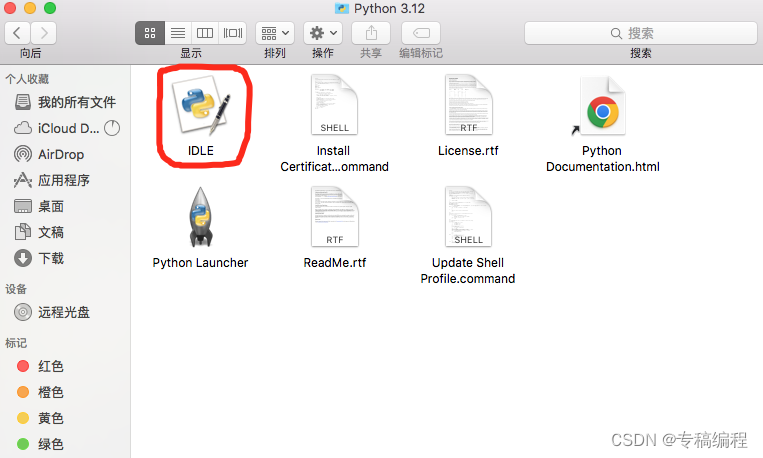Viewport: 763px width, 458px height.
Task: Open 应用程序 in the sidebar
Action: coord(65,181)
